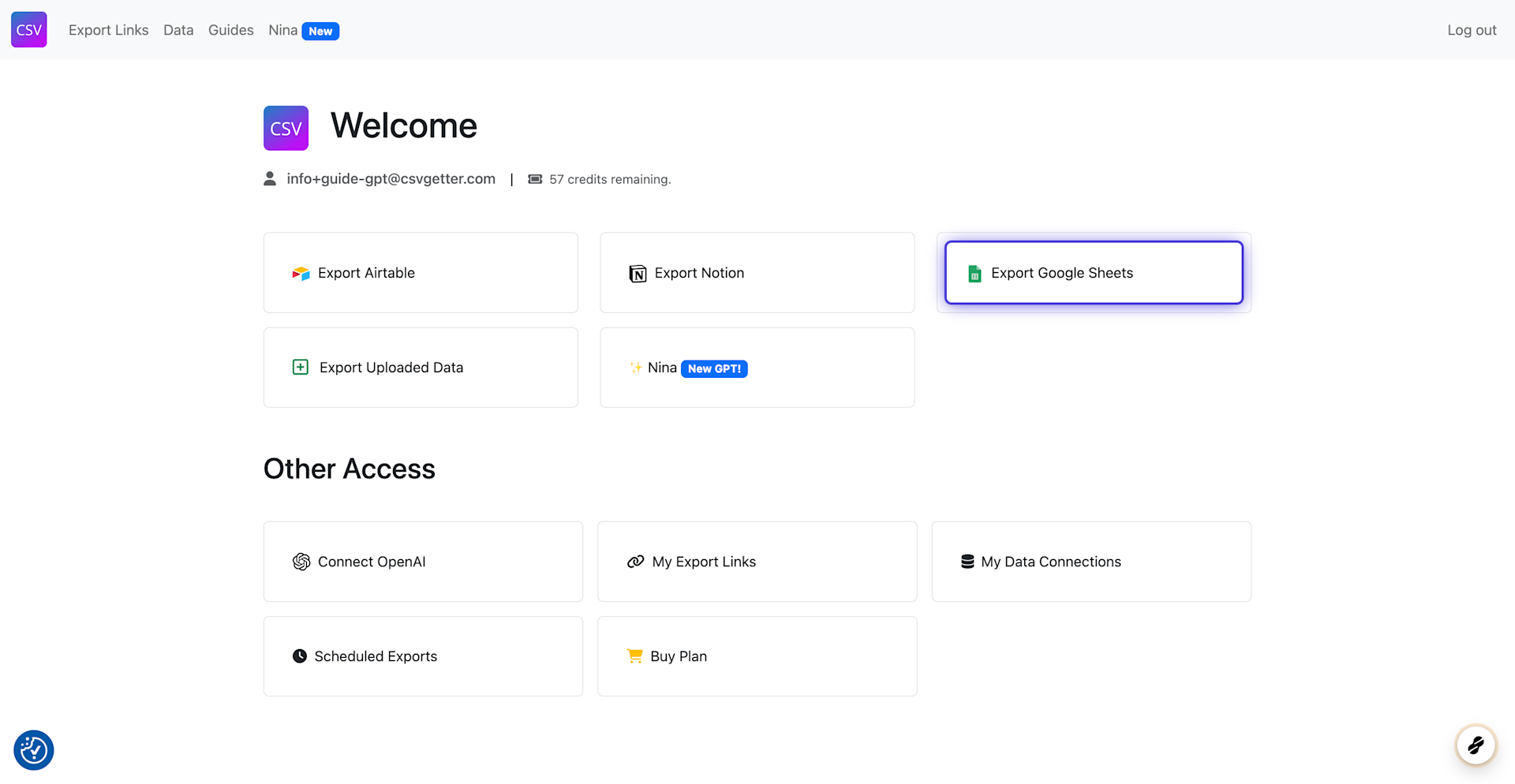Image resolution: width=1515 pixels, height=784 pixels.
Task: Click the shopping cart icon next to Buy Plan
Action: (x=634, y=655)
